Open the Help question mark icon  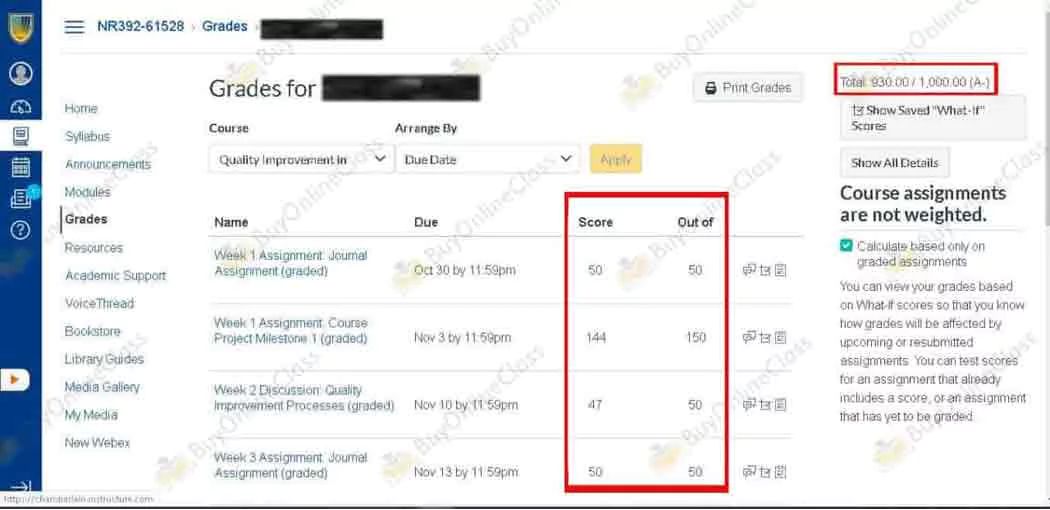21,230
